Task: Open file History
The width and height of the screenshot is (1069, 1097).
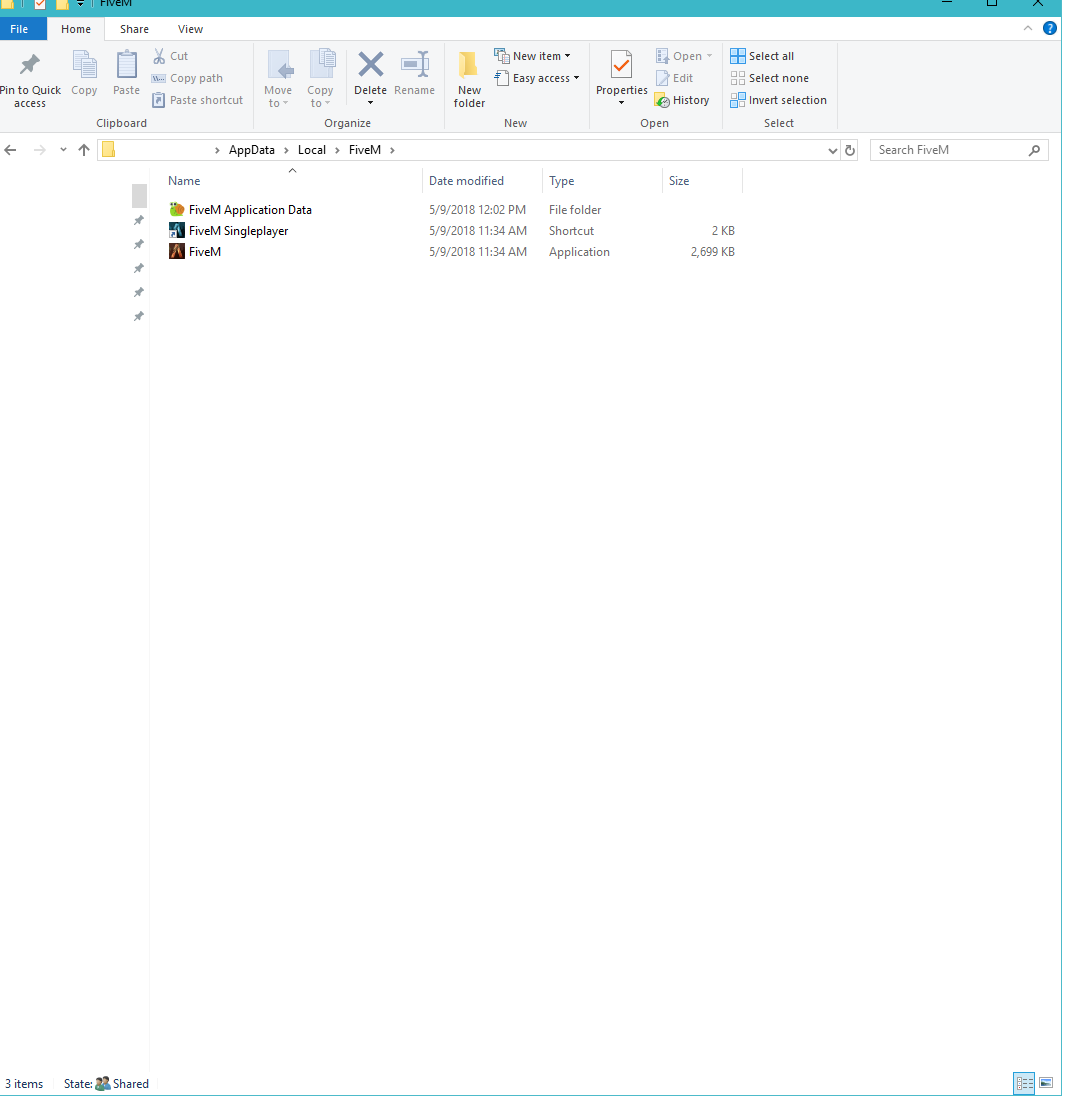Action: click(x=682, y=100)
